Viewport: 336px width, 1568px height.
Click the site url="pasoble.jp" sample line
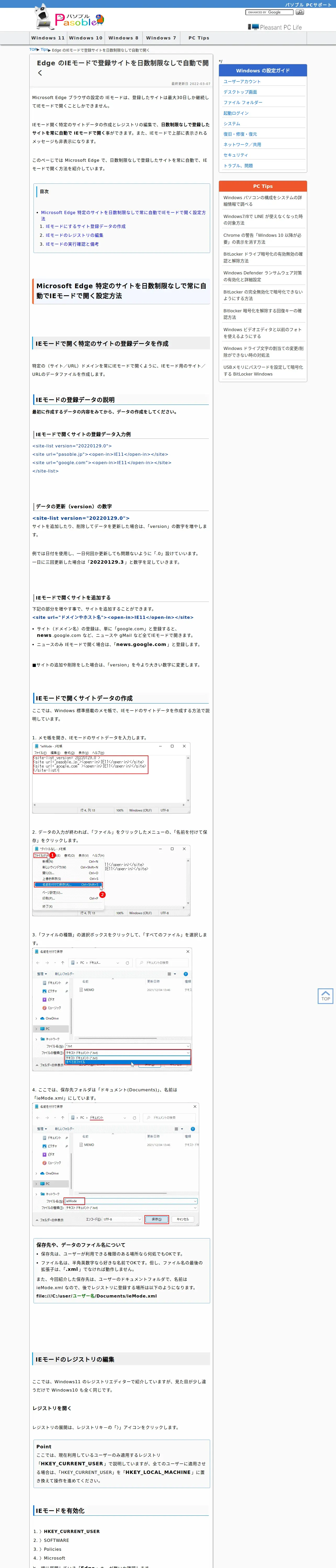click(100, 454)
